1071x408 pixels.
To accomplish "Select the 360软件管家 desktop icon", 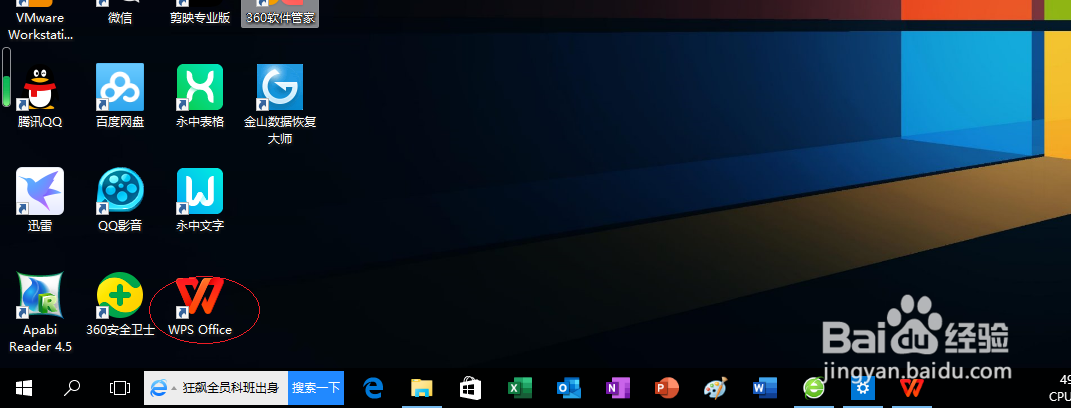I will tap(280, 12).
